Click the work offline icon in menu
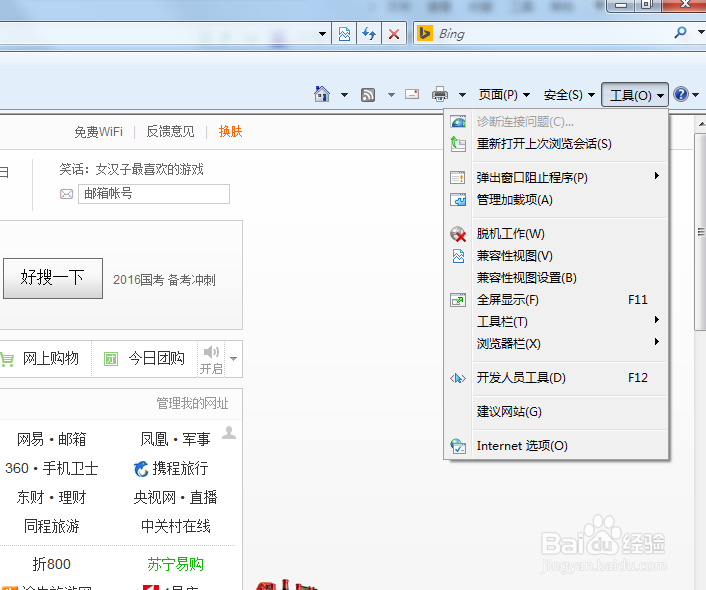Viewport: 706px width, 590px height. click(x=458, y=234)
